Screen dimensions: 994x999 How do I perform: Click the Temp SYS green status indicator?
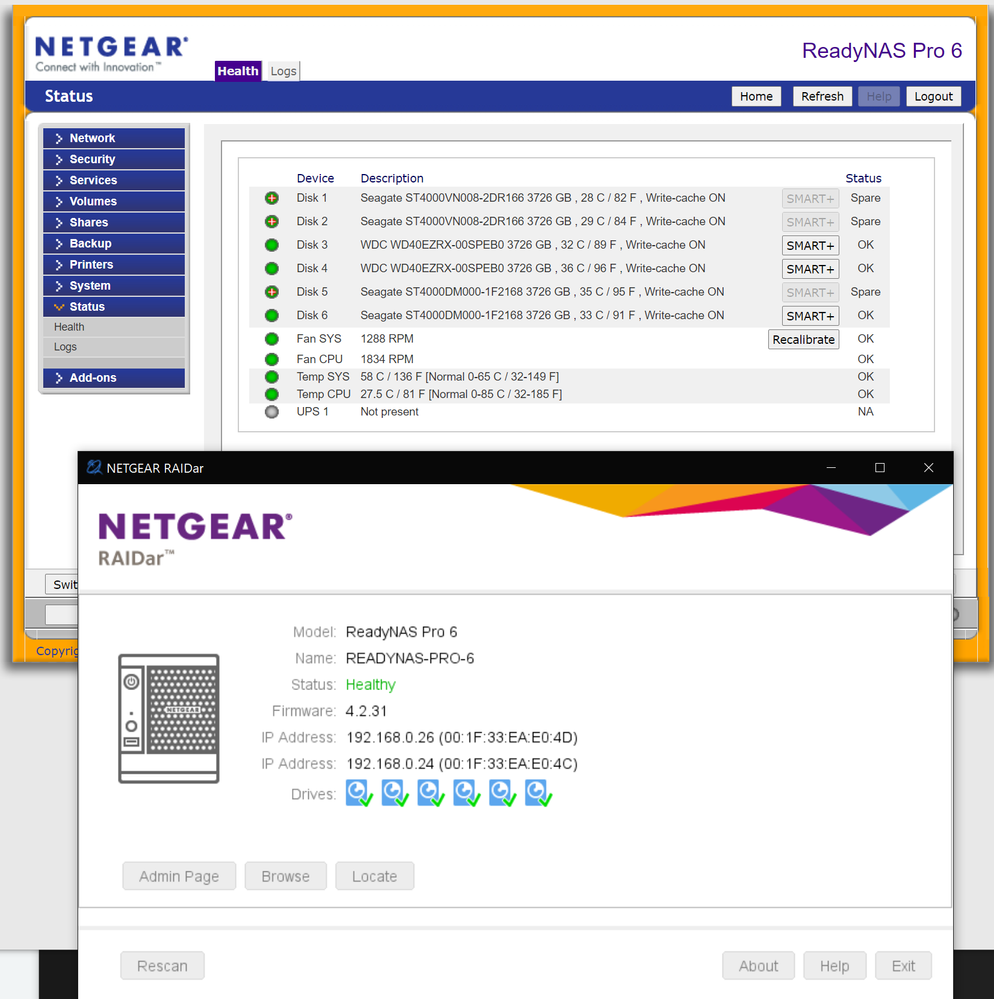coord(271,377)
